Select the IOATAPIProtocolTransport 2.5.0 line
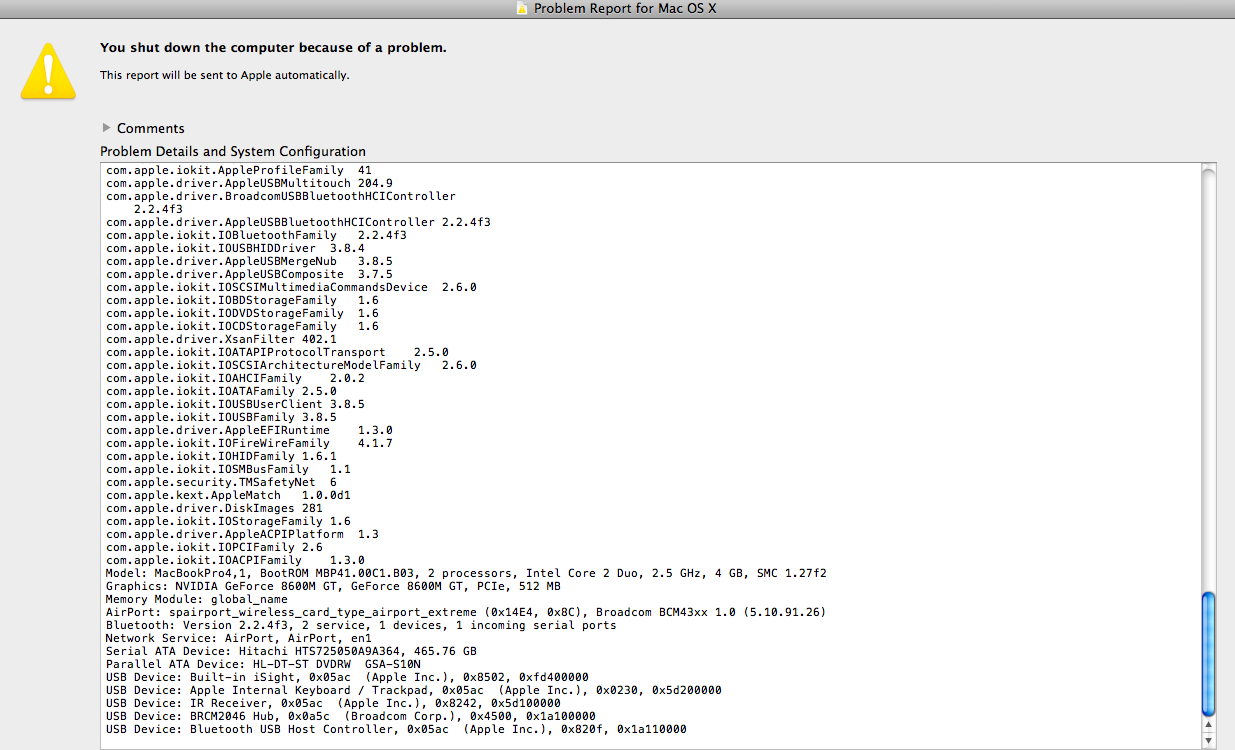The height and width of the screenshot is (750, 1235). click(x=277, y=352)
